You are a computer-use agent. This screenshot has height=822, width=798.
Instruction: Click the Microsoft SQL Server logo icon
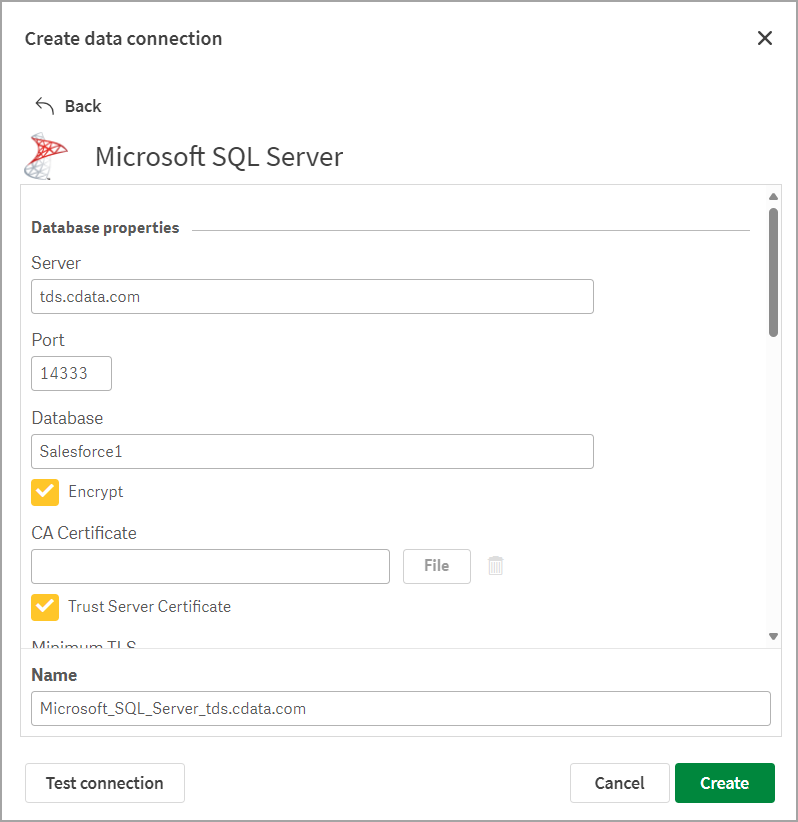[x=46, y=156]
